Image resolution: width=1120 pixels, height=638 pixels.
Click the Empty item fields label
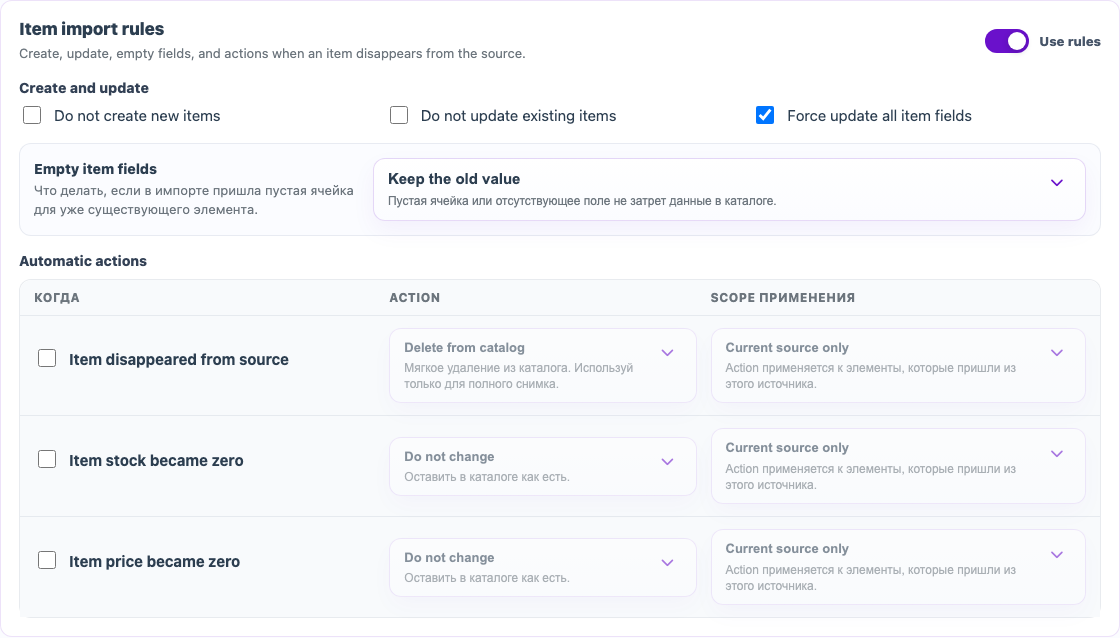click(95, 169)
